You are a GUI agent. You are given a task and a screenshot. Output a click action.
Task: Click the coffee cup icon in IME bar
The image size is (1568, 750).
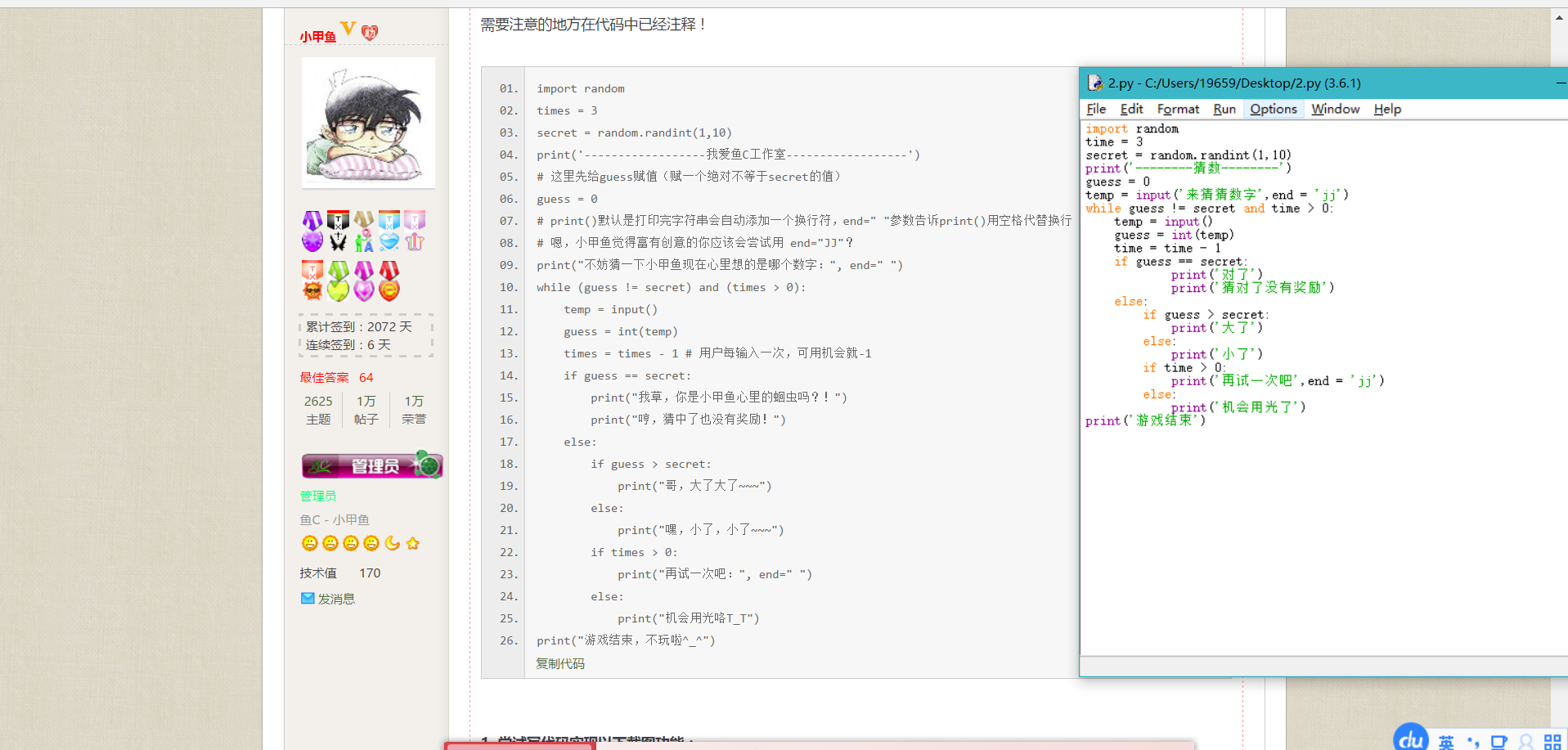[x=1498, y=742]
